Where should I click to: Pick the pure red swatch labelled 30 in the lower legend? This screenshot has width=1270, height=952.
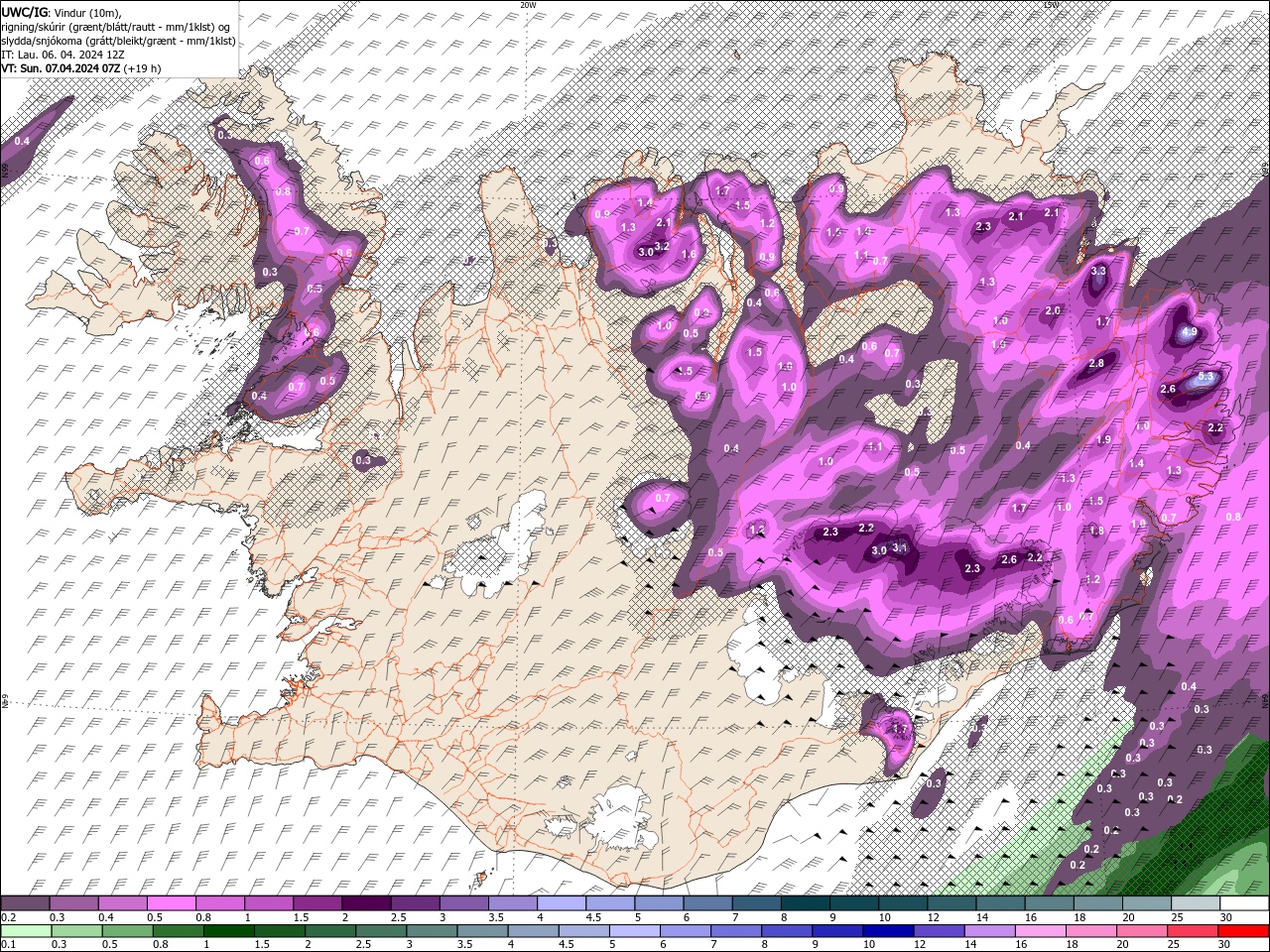1244,931
